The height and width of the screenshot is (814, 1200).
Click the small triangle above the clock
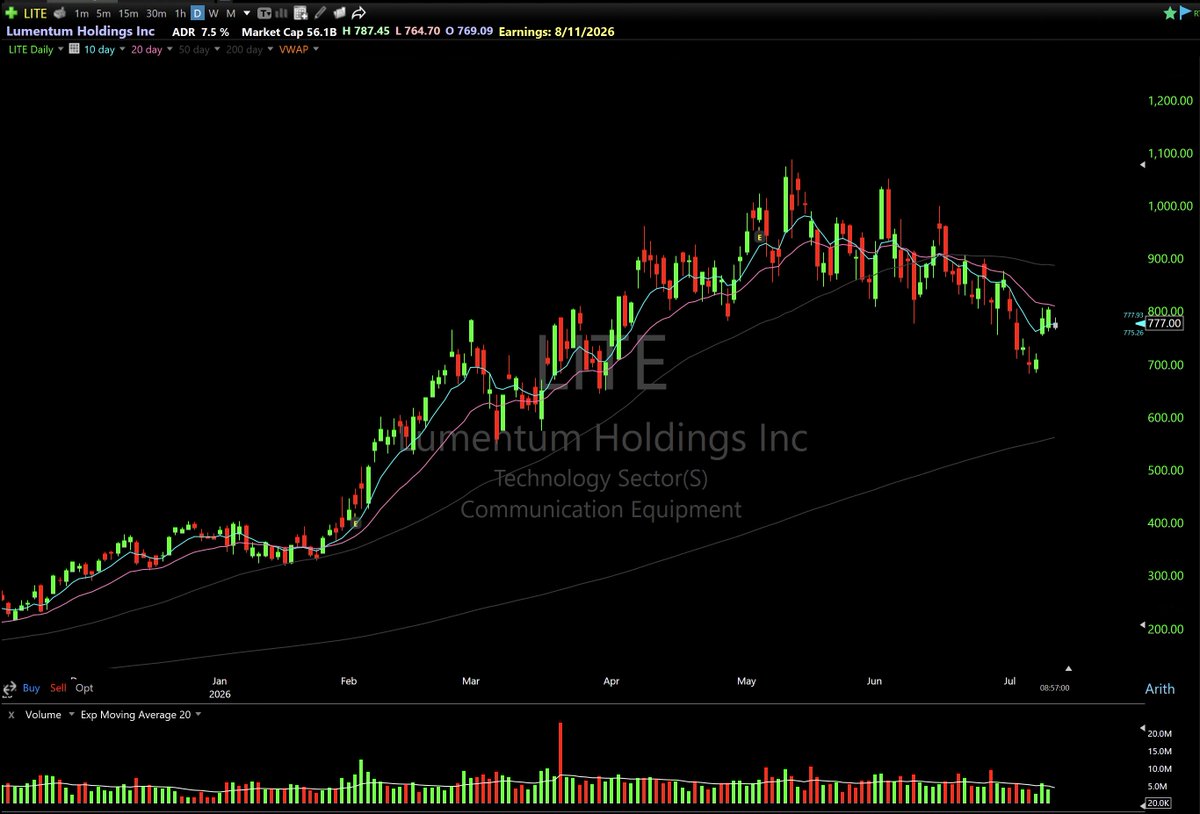[1068, 668]
